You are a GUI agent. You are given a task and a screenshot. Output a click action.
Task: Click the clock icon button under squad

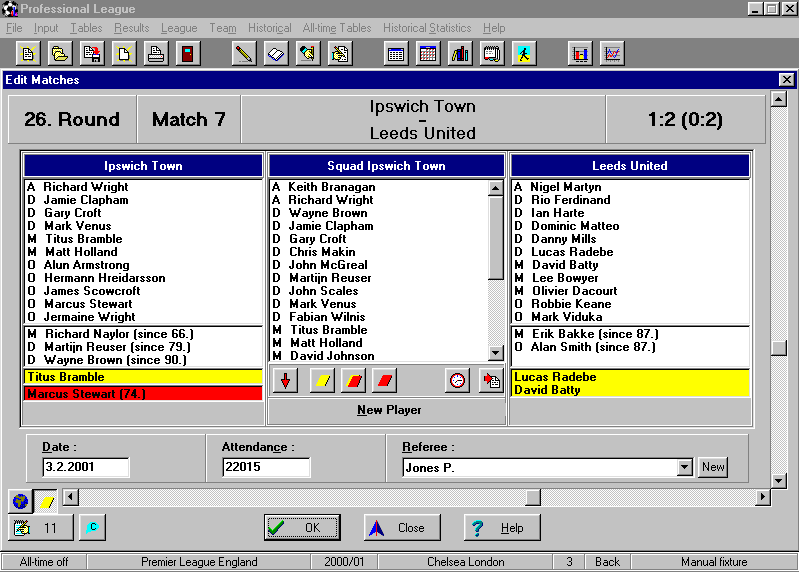tap(458, 380)
